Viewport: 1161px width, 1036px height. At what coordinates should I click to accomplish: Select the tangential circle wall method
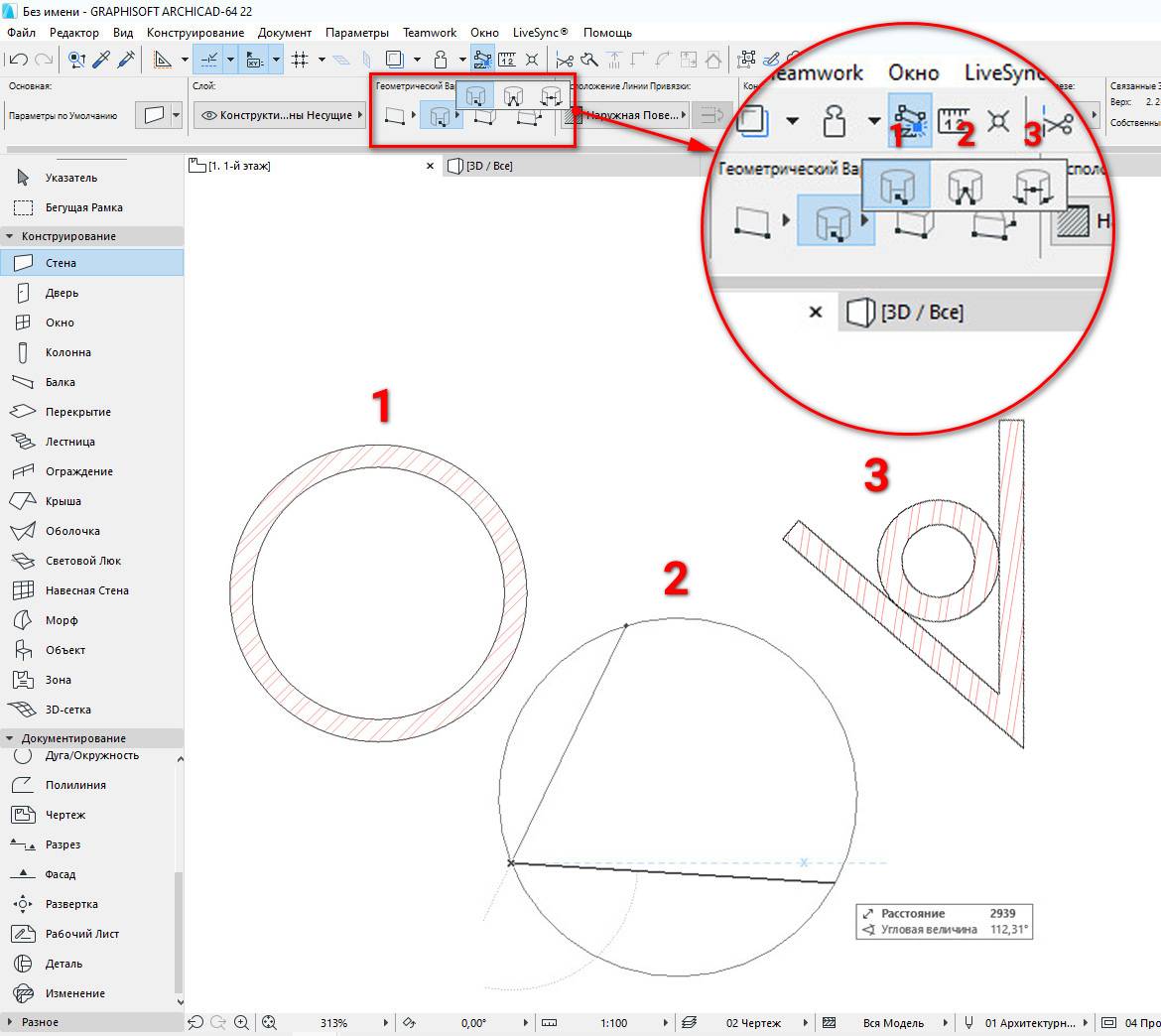click(550, 96)
